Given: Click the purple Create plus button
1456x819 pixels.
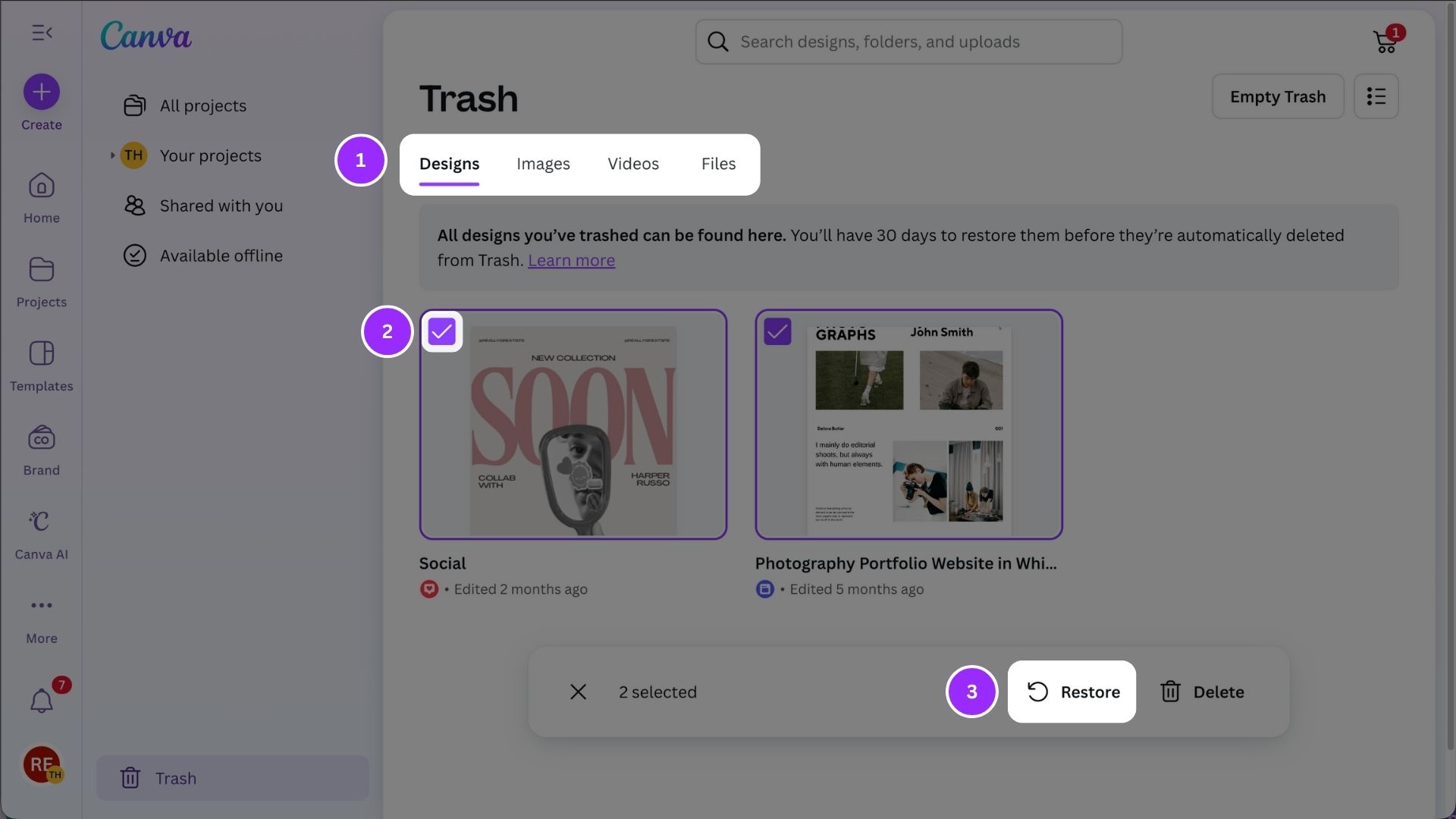Looking at the screenshot, I should [42, 92].
